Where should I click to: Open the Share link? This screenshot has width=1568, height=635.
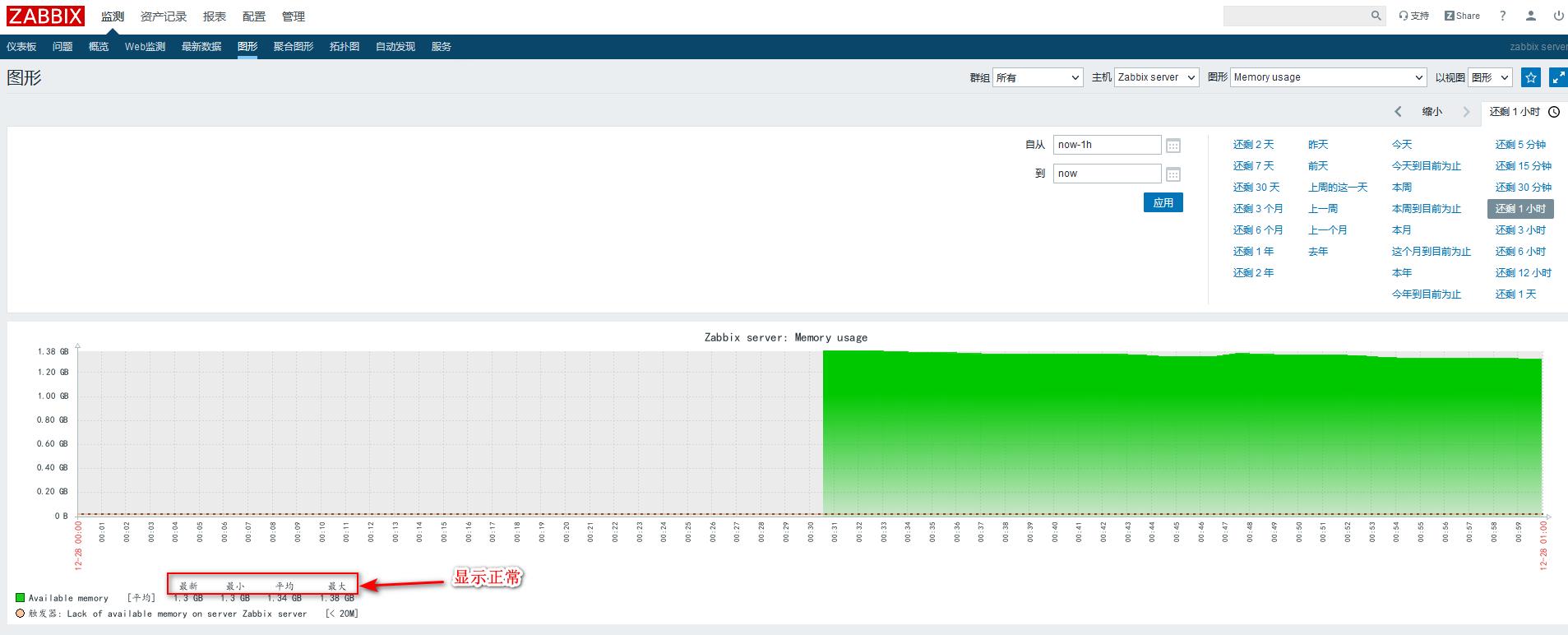click(x=1462, y=16)
